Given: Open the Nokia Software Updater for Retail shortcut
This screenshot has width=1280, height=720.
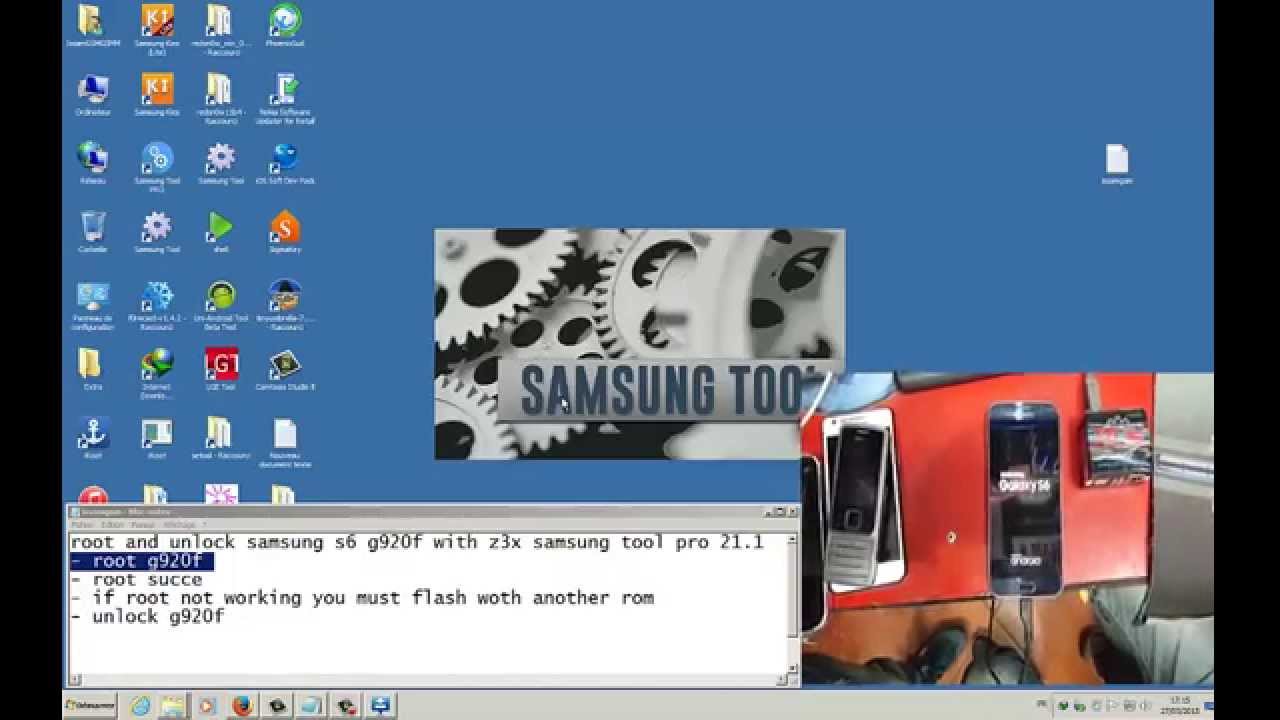Looking at the screenshot, I should [x=285, y=98].
